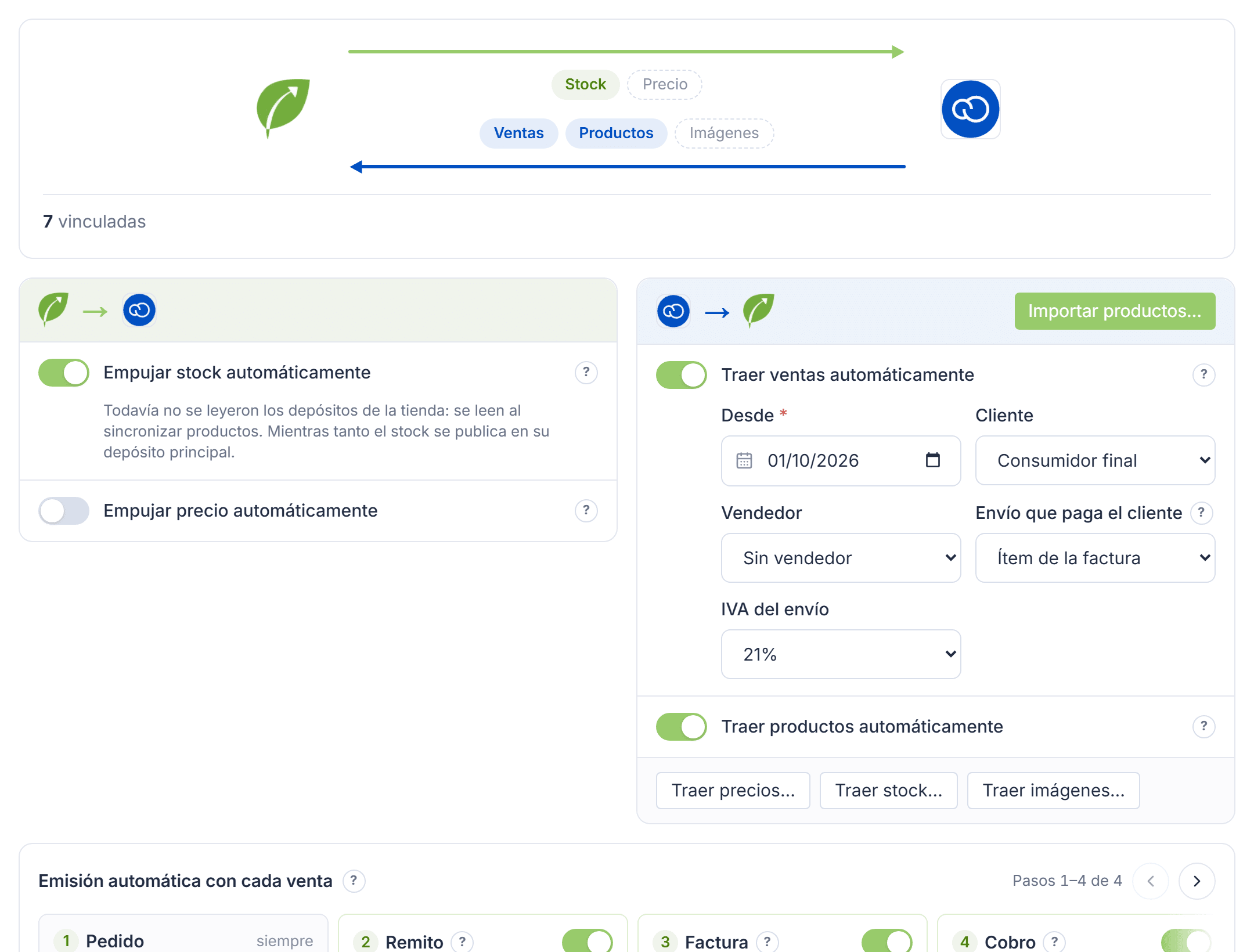This screenshot has height=952, width=1254.
Task: Toggle the Factura automatic emission switch
Action: click(887, 941)
